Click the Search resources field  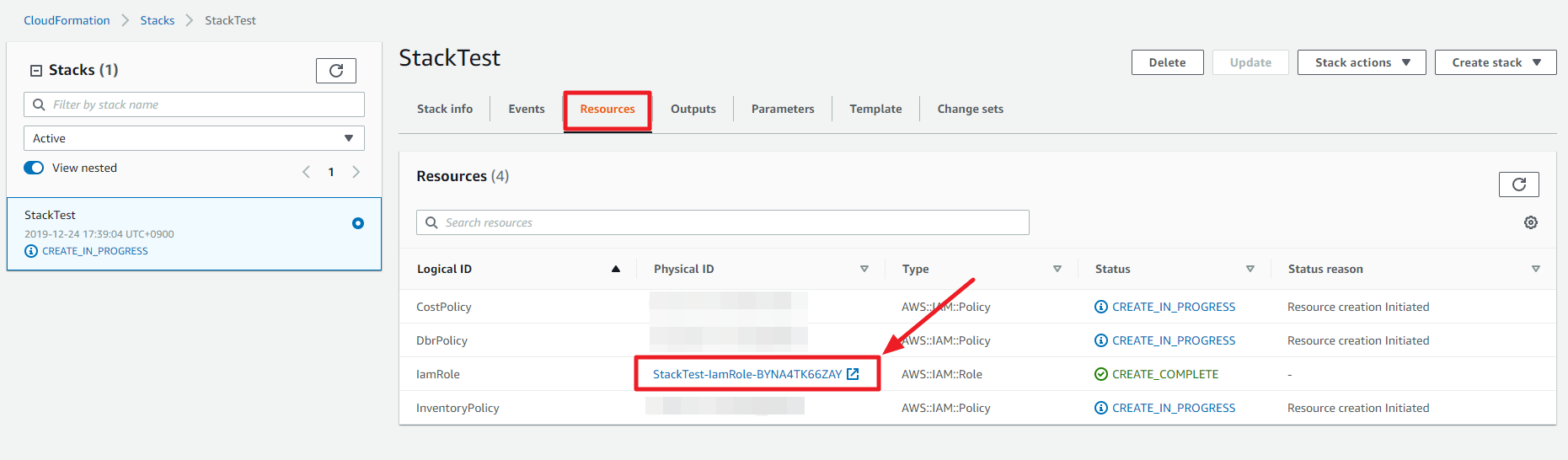click(x=725, y=222)
